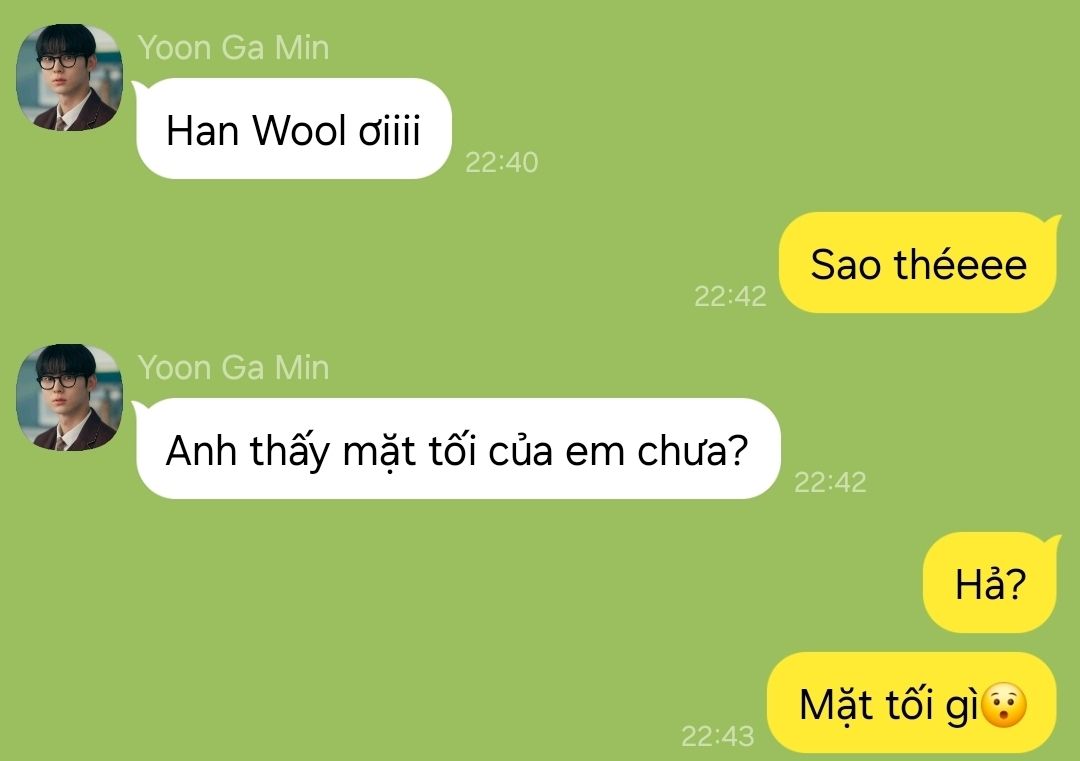Select the 'Sao théeee' message bubble
Viewport: 1080px width, 761px height.
pyautogui.click(x=917, y=262)
